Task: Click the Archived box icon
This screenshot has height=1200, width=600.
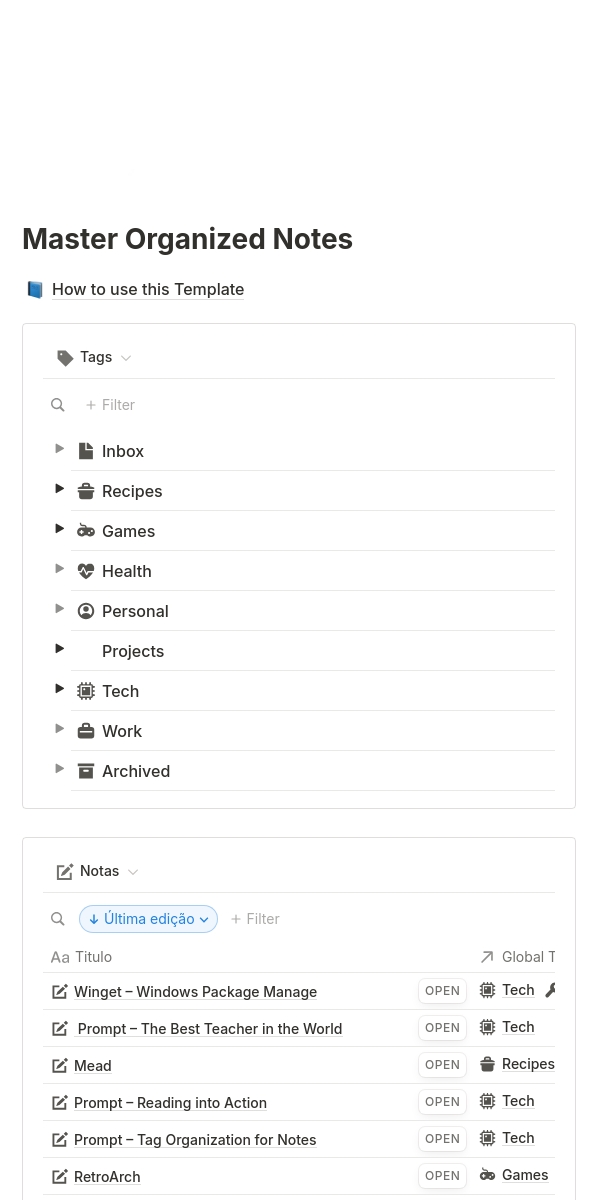Action: 86,771
